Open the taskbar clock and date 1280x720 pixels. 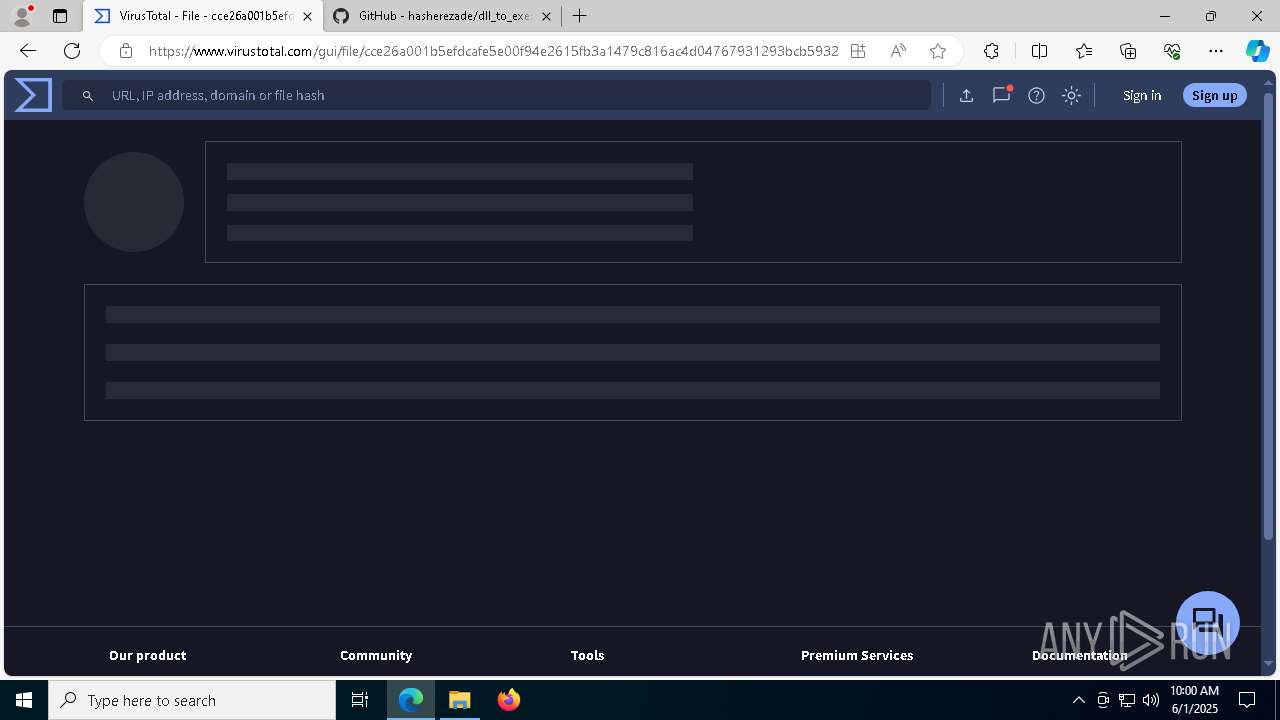coord(1194,700)
